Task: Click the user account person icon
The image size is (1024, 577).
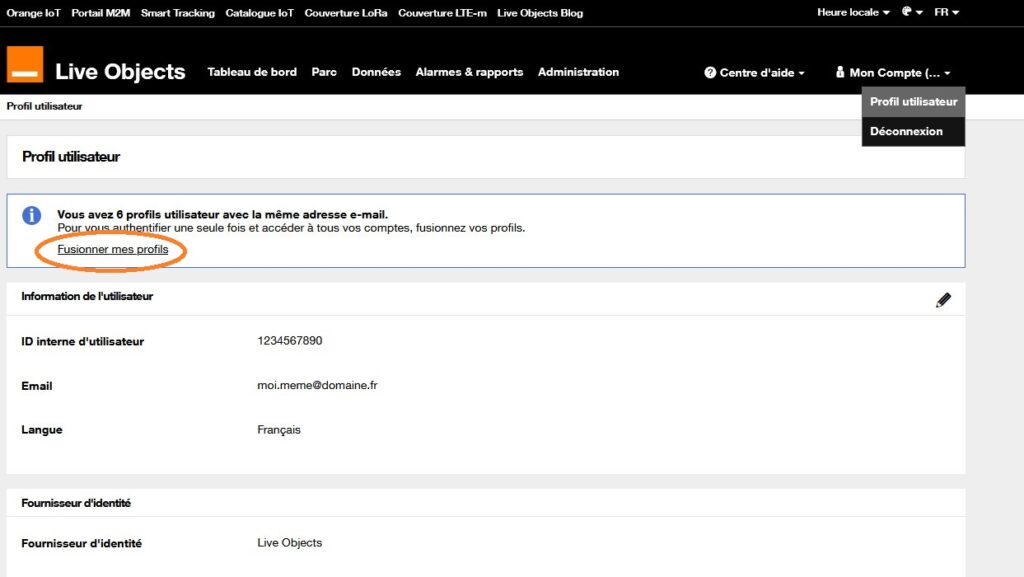Action: tap(840, 73)
